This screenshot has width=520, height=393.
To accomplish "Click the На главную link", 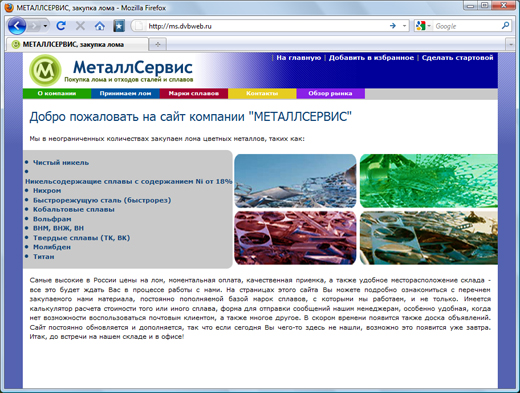I will point(299,58).
